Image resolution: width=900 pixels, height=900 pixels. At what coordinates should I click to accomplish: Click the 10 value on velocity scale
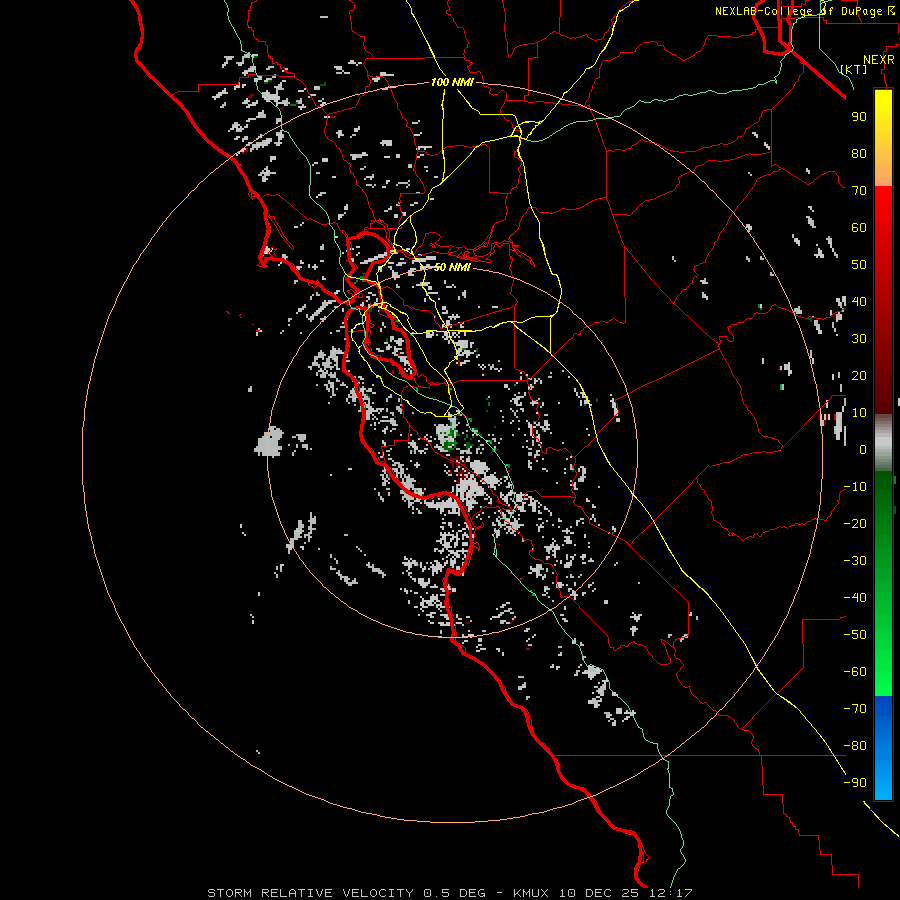(859, 413)
